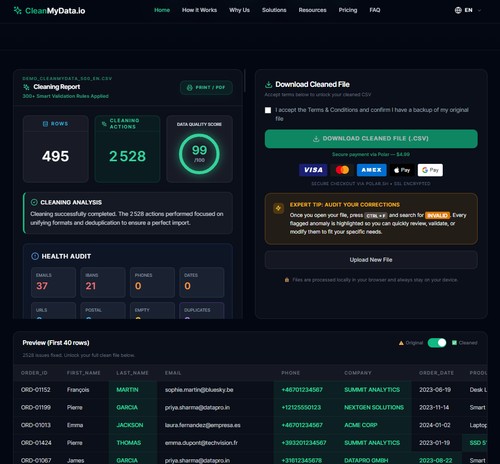Click the globe language icon
The image size is (500, 464).
458,10
